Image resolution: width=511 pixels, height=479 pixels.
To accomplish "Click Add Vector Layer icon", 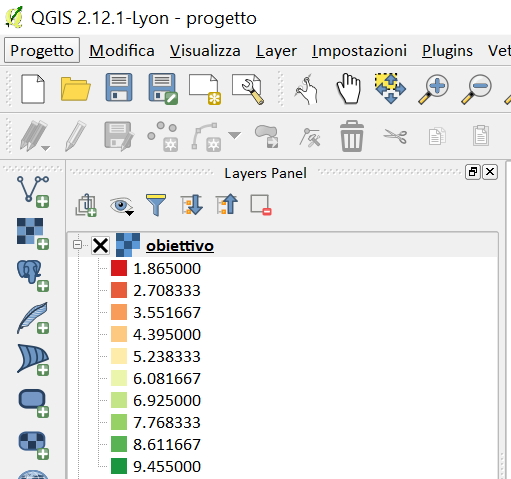I will 33,191.
